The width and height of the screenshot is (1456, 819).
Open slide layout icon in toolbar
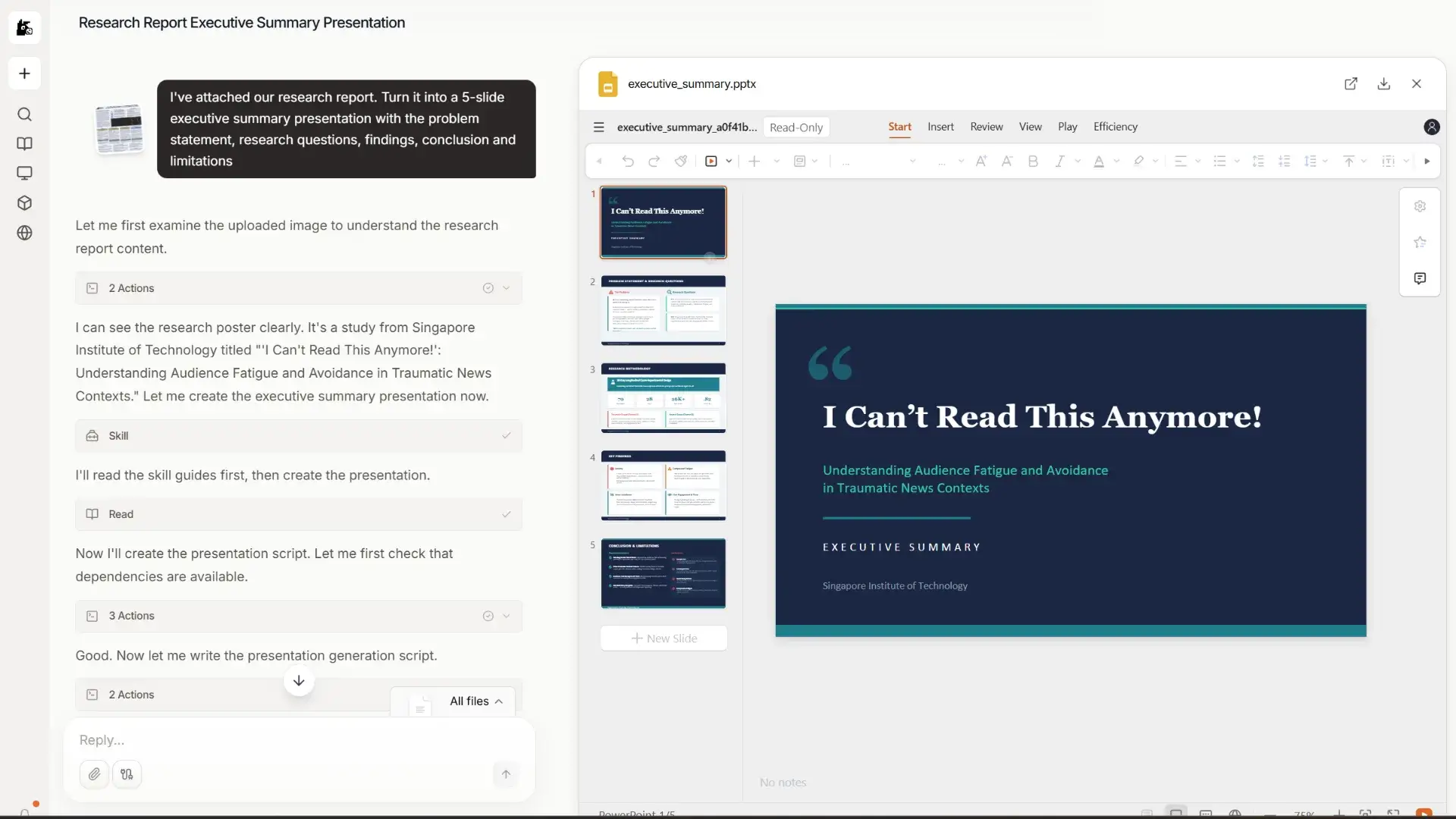pos(799,162)
